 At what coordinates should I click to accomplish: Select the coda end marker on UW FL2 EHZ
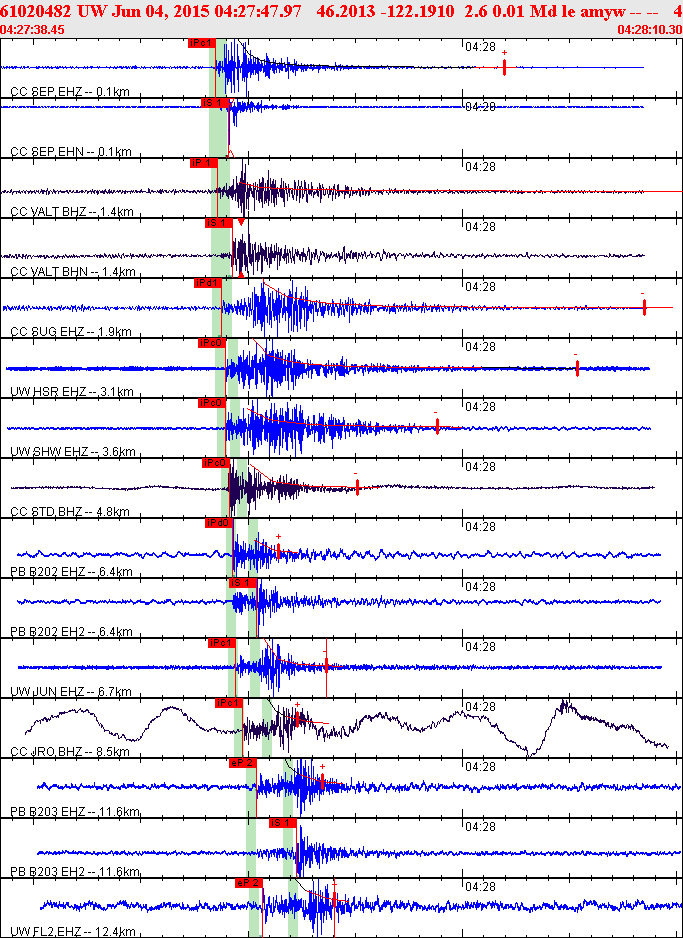click(x=334, y=898)
